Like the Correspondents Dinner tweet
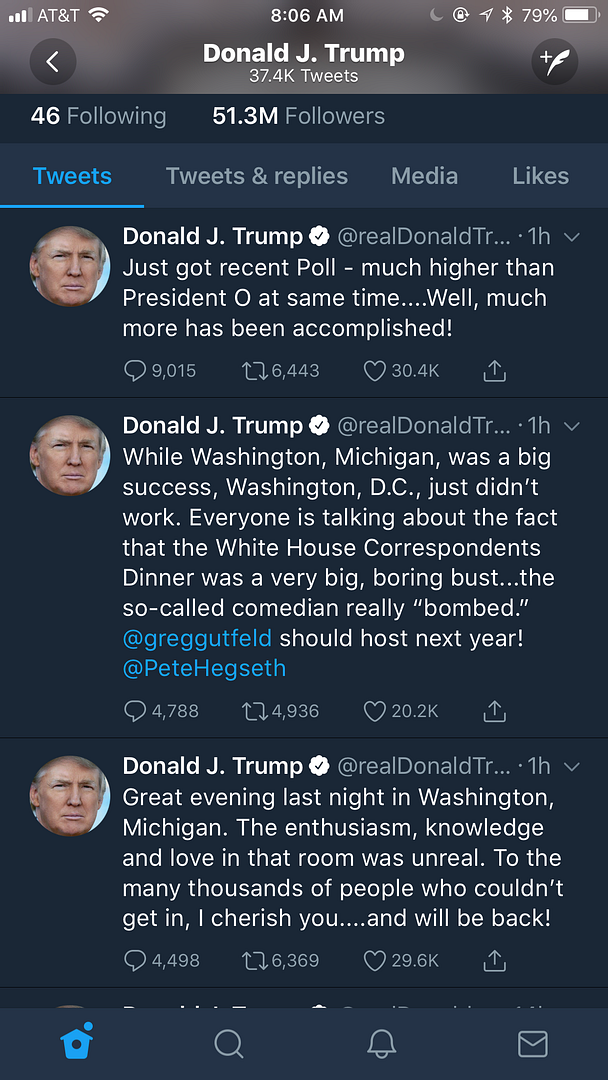Image resolution: width=608 pixels, height=1080 pixels. click(375, 711)
